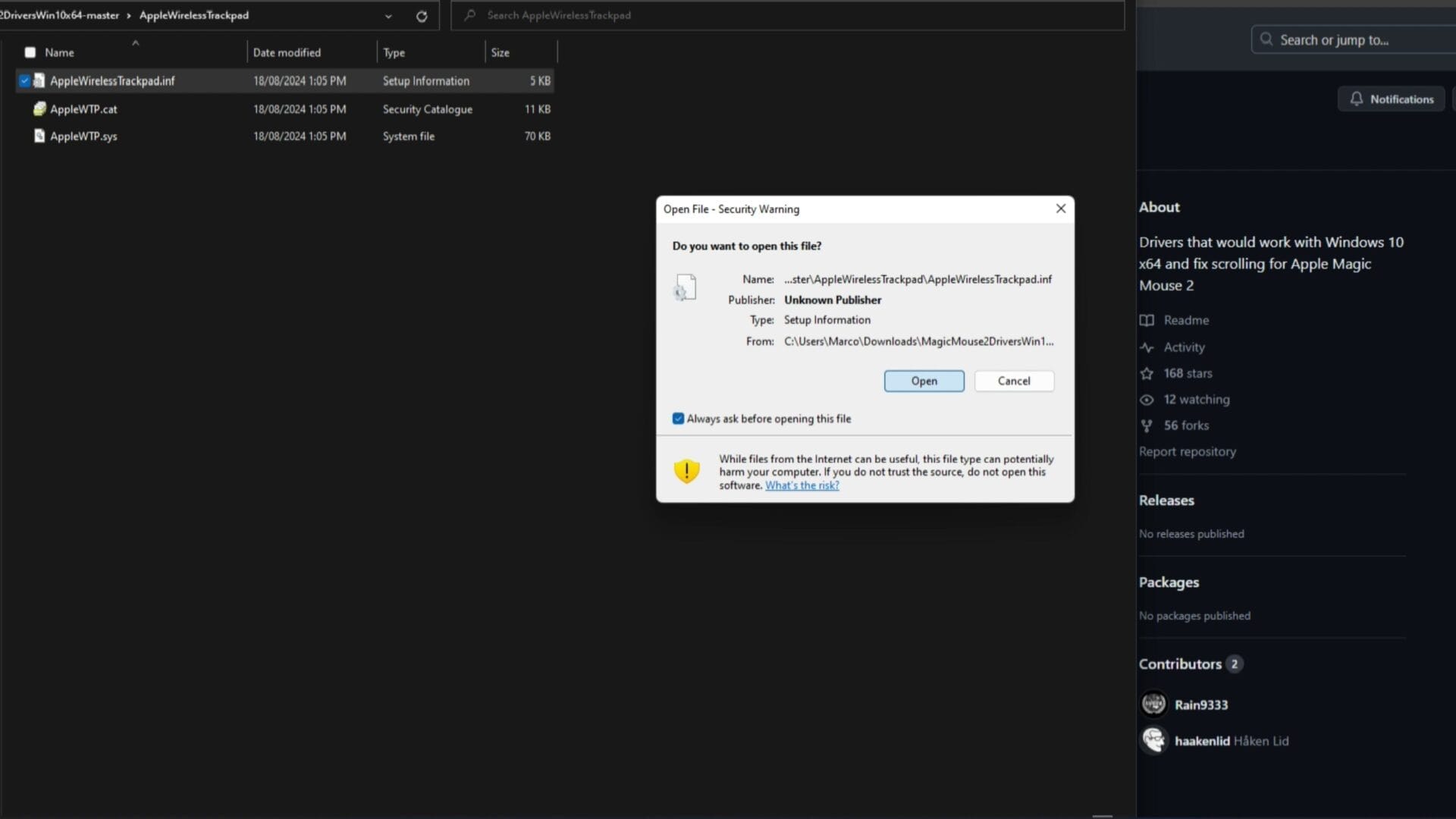1456x819 pixels.
Task: Click the fork icon next to 56 forks
Action: pos(1147,425)
